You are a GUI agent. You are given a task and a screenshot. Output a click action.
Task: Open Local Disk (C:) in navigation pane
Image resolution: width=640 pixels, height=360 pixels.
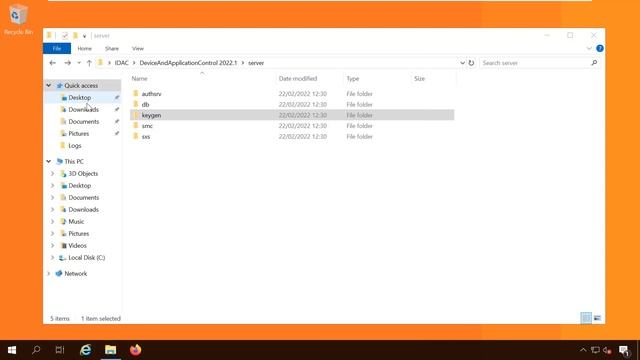(x=87, y=258)
